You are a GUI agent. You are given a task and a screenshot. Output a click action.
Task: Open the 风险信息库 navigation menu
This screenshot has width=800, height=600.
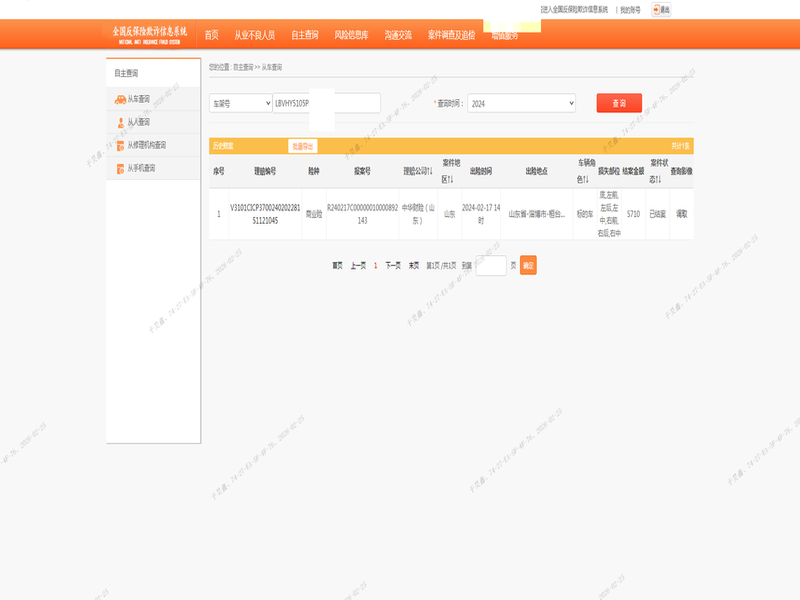pyautogui.click(x=351, y=35)
